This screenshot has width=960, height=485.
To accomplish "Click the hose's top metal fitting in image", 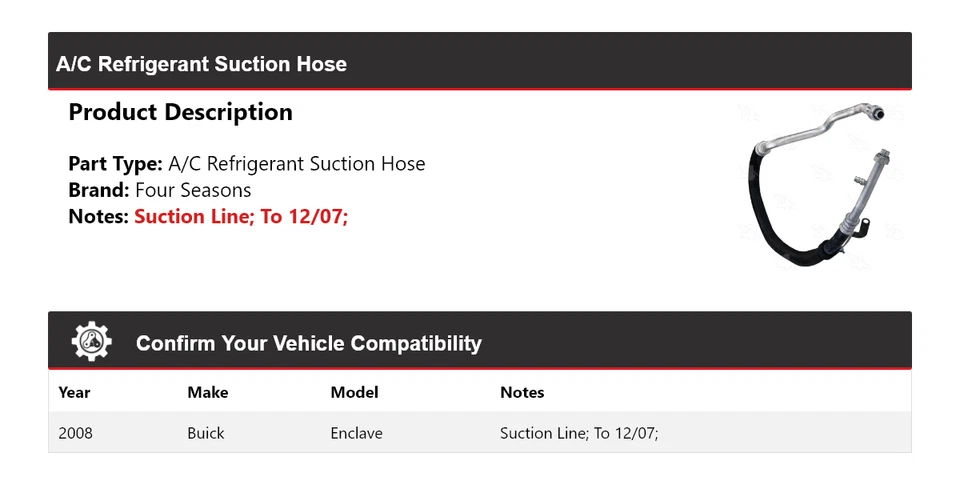I will pyautogui.click(x=872, y=114).
